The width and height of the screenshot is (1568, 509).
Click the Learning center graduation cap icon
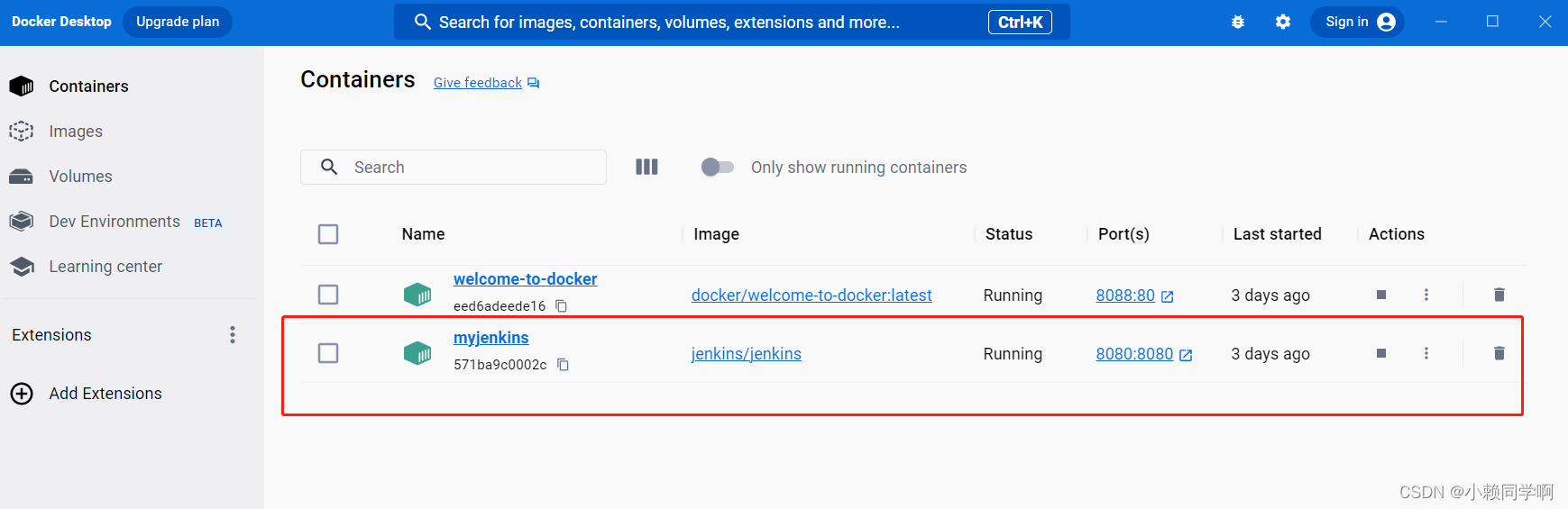pos(22,267)
